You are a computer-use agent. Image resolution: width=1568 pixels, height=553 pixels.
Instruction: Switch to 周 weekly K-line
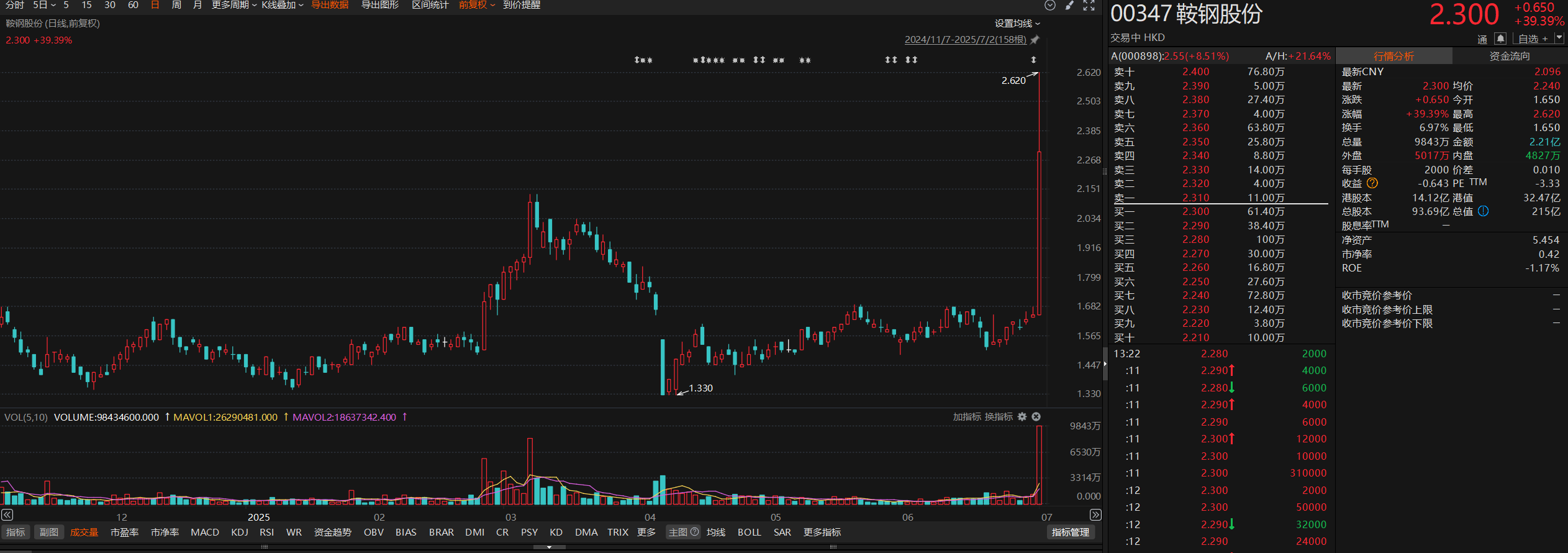pyautogui.click(x=176, y=5)
